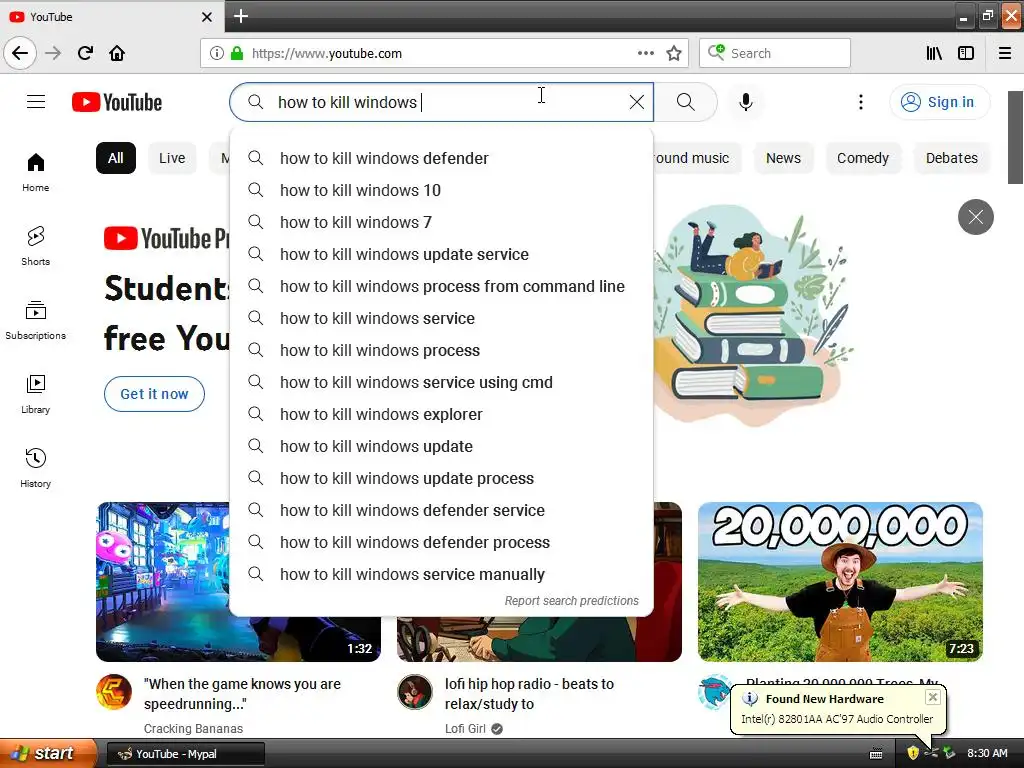Open the YouTube guide hamburger menu
The width and height of the screenshot is (1024, 768).
point(36,102)
